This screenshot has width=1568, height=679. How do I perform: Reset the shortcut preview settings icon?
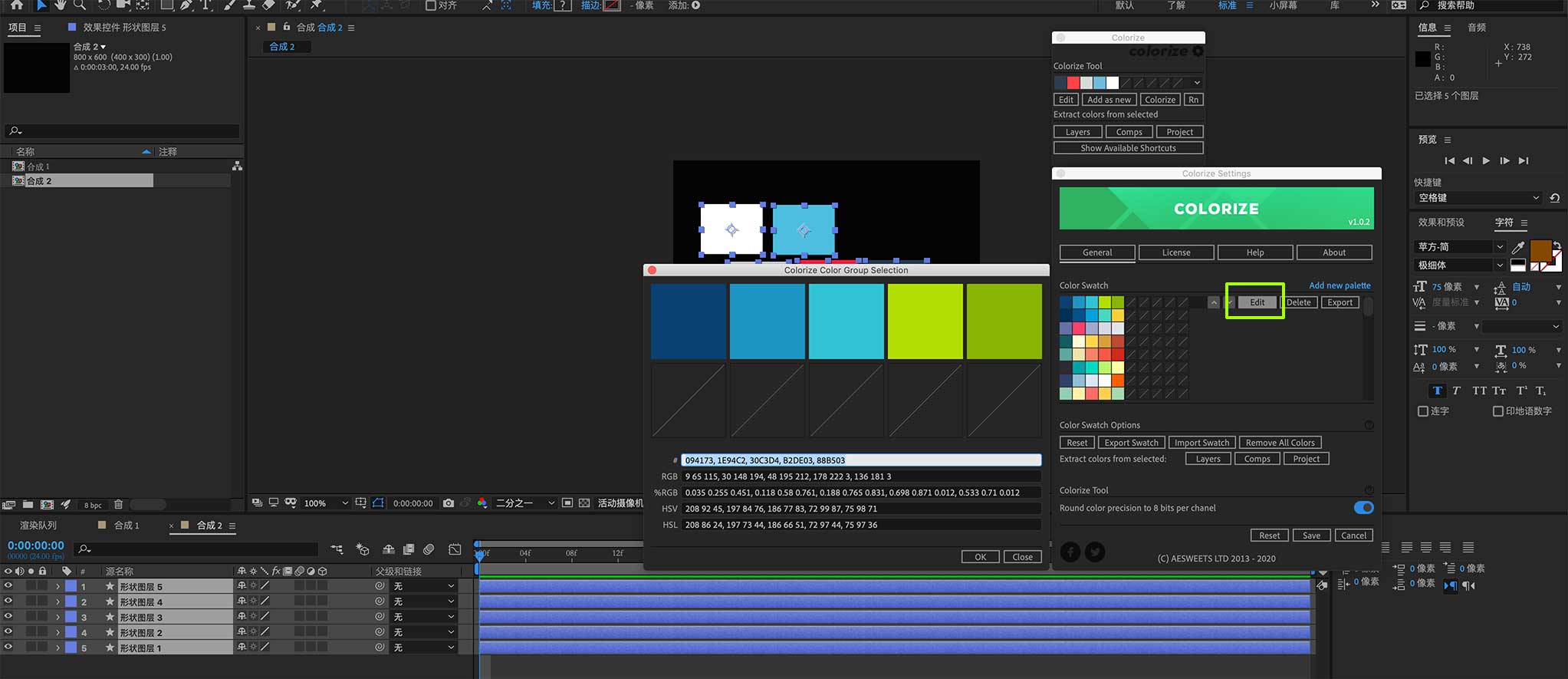coord(1554,198)
